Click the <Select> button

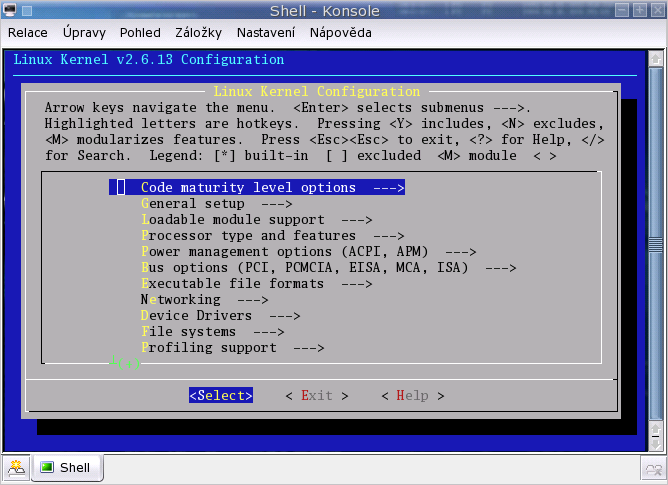[x=221, y=396]
